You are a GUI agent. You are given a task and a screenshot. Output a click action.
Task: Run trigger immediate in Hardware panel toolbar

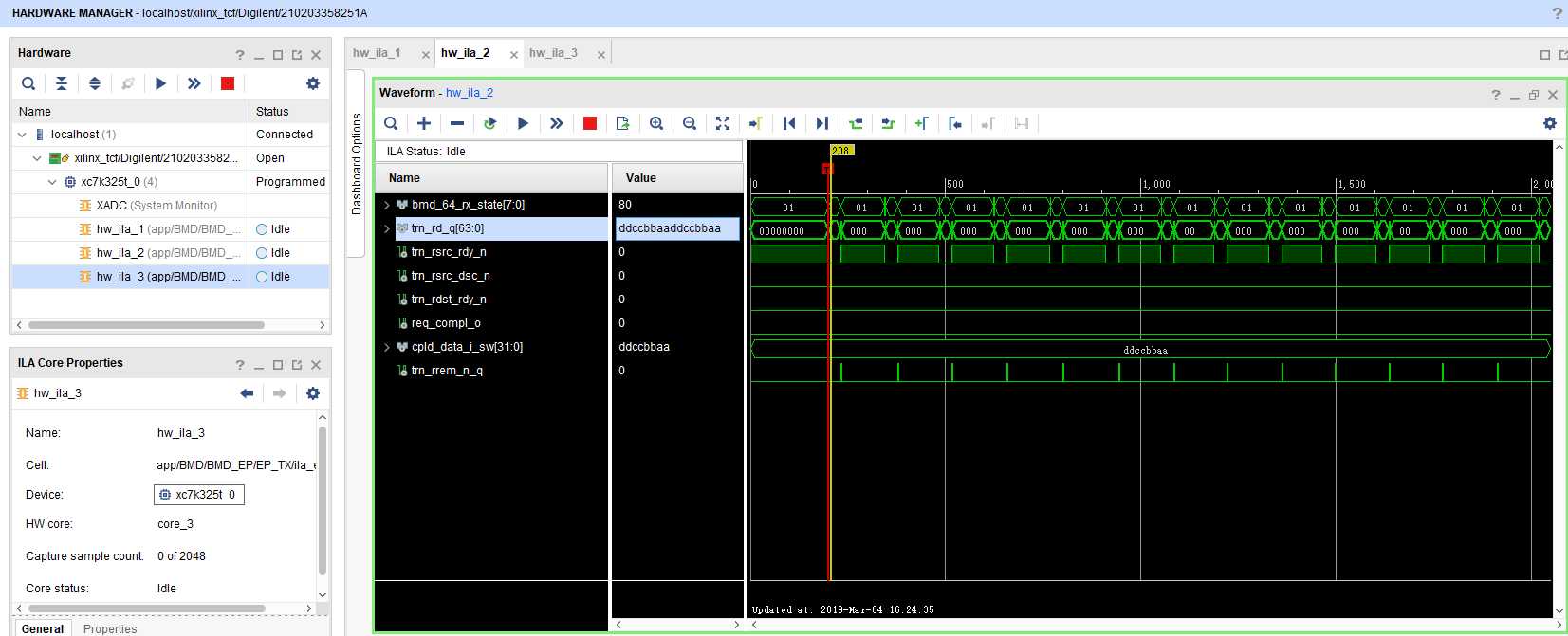coord(194,83)
